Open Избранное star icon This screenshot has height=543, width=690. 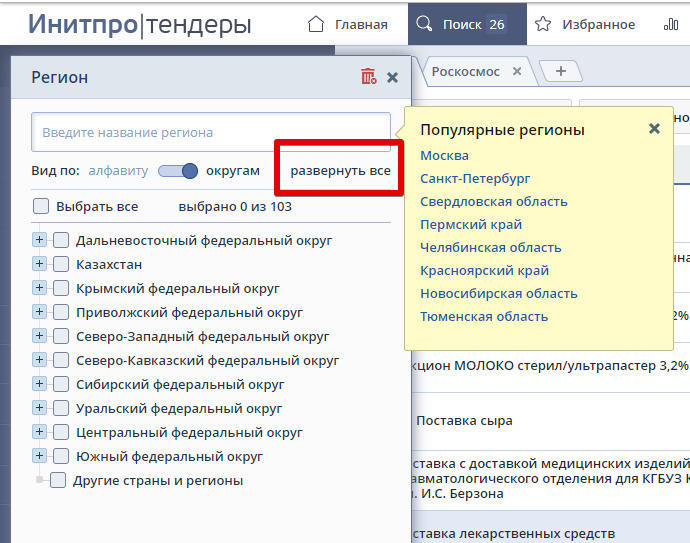click(x=543, y=24)
